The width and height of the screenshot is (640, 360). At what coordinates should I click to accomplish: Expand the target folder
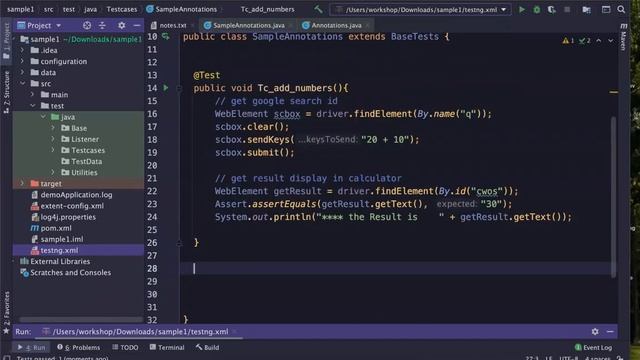point(22,184)
